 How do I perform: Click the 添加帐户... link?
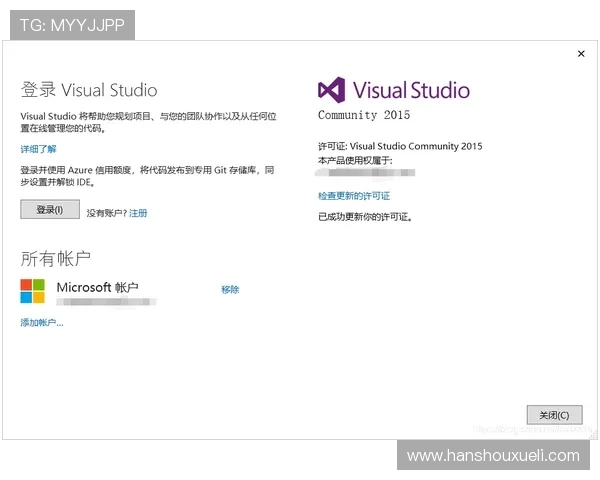tap(42, 323)
